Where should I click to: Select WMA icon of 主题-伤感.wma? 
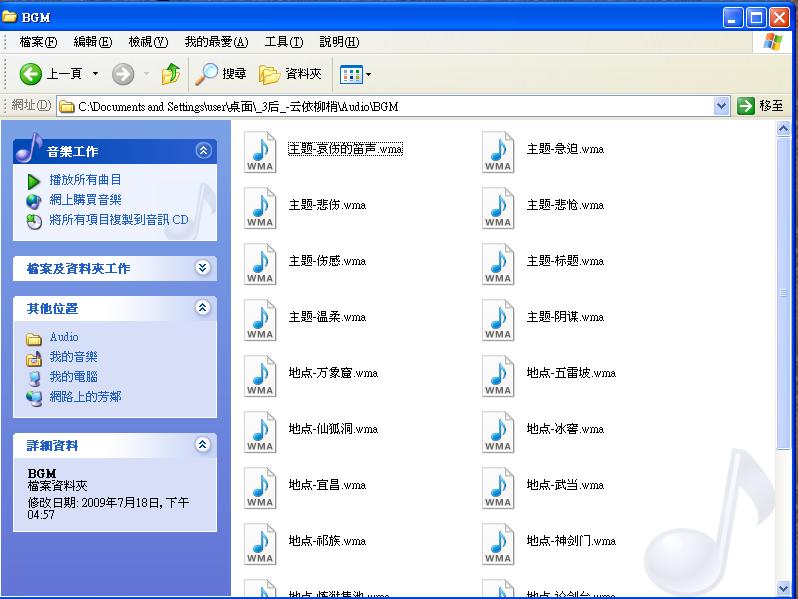tap(260, 264)
